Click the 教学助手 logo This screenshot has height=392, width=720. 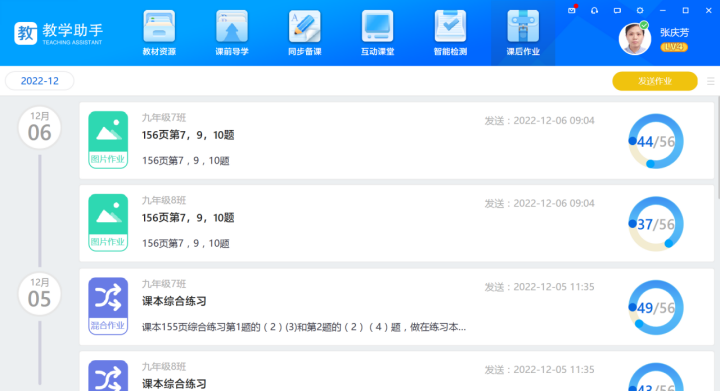(58, 34)
